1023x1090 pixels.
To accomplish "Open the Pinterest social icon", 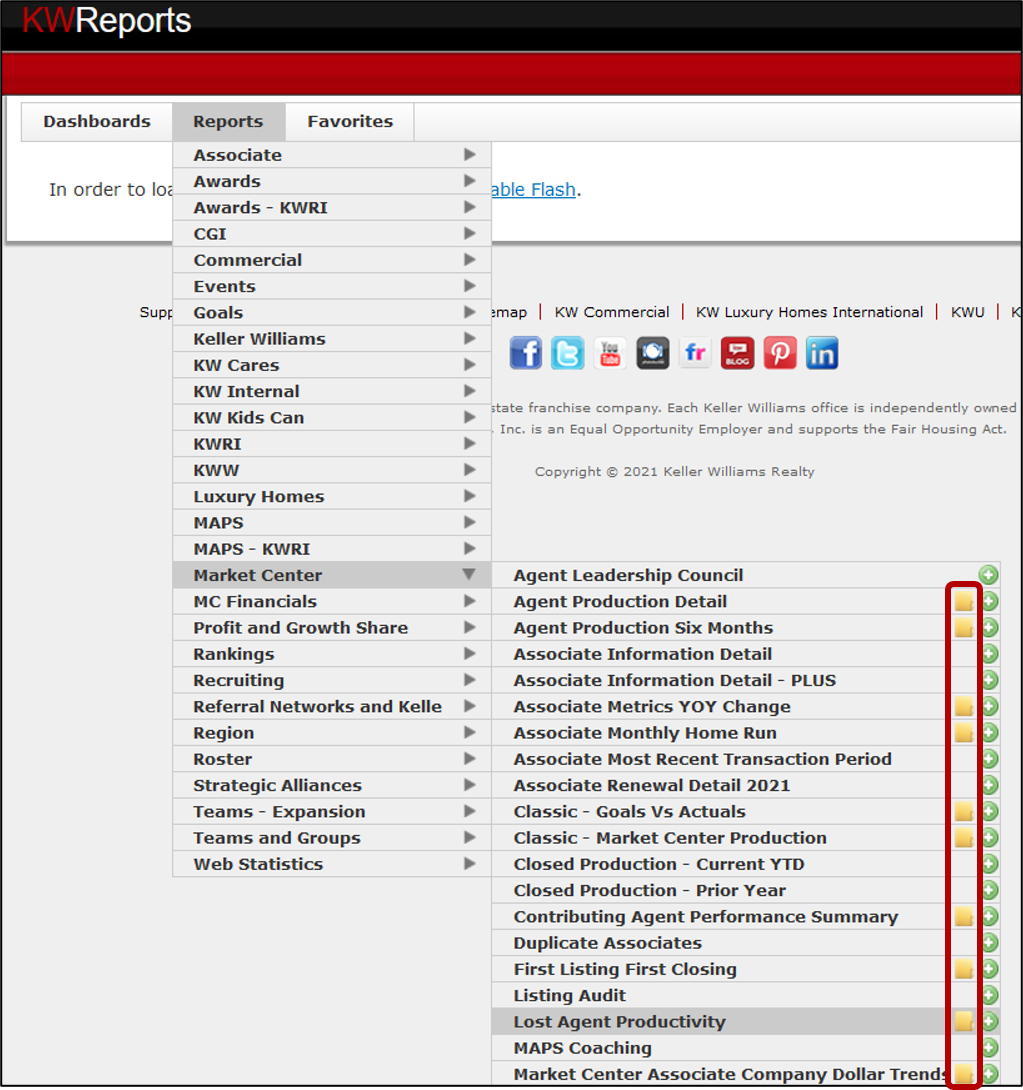I will pos(780,353).
